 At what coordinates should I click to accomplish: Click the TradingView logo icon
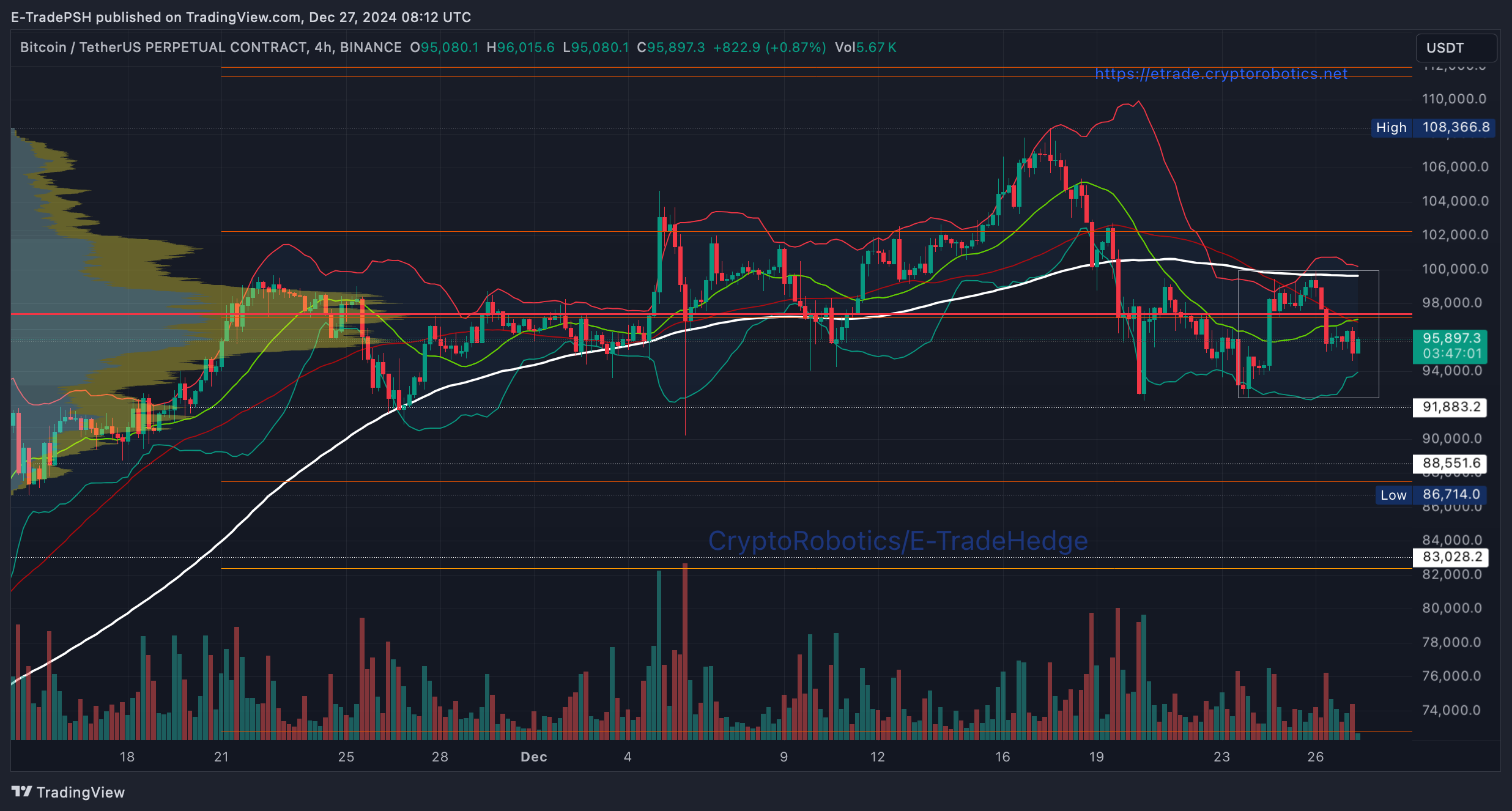[21, 791]
